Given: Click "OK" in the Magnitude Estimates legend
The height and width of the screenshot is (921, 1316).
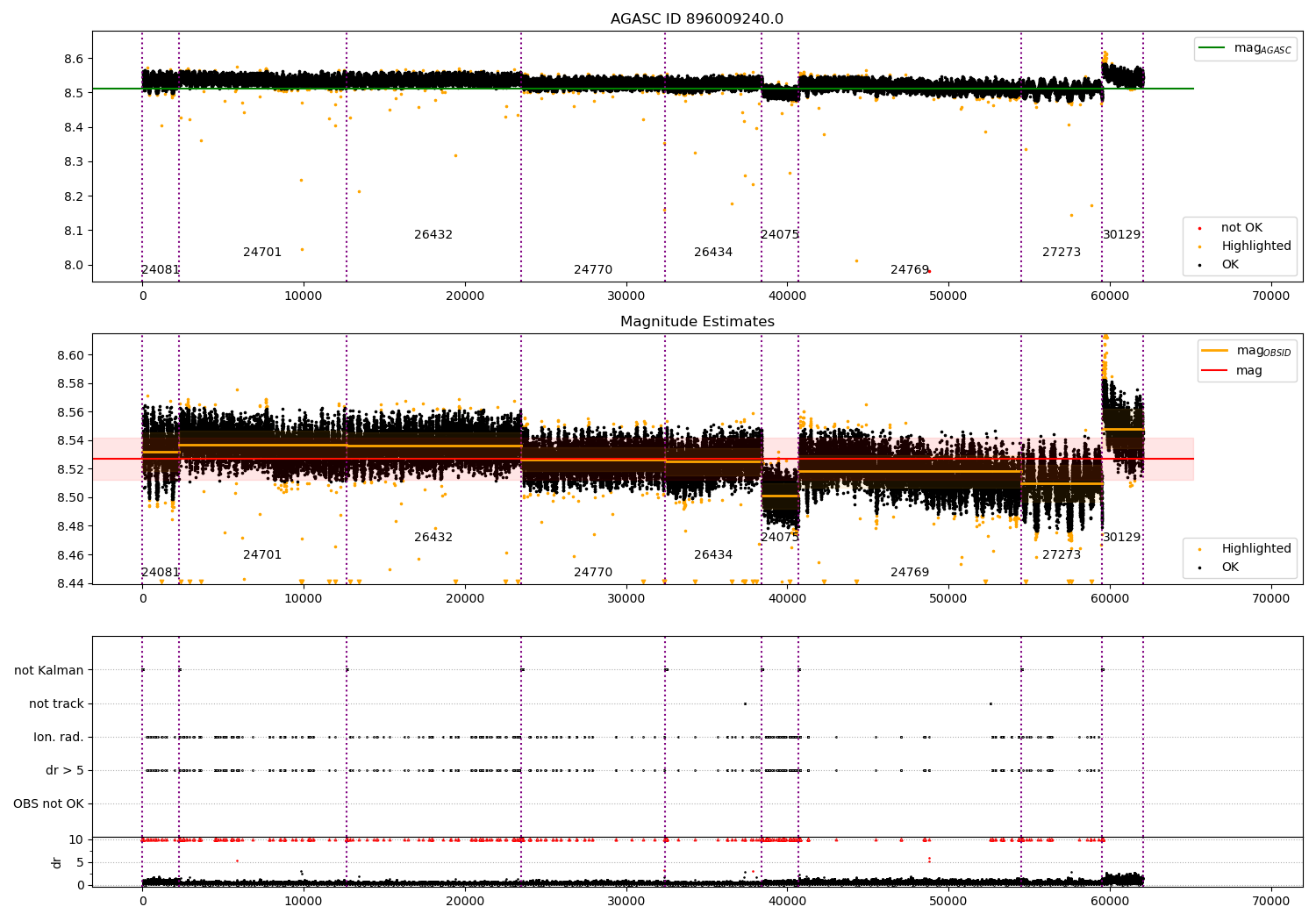Looking at the screenshot, I should [1219, 568].
